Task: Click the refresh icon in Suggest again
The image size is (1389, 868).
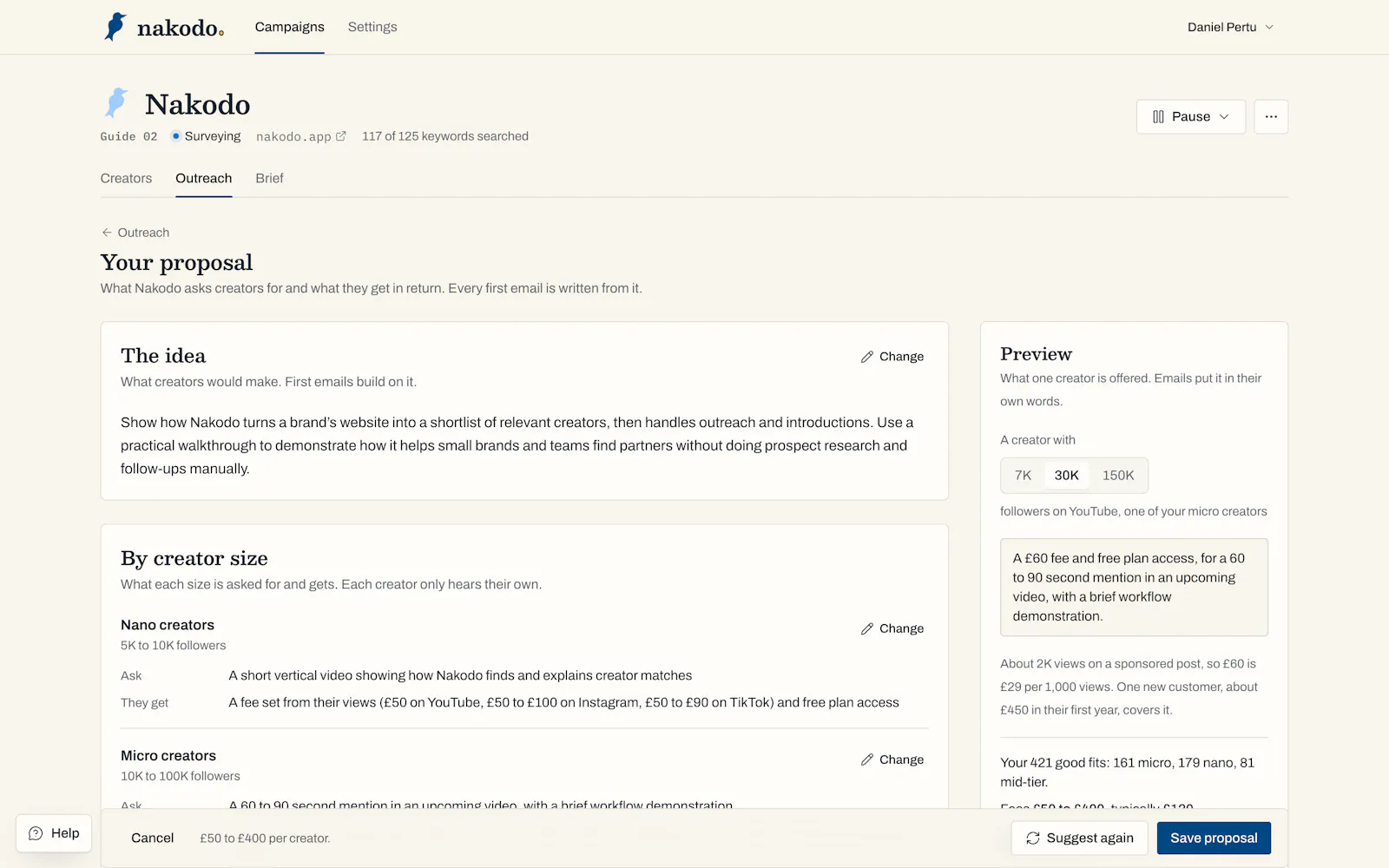Action: coord(1033,838)
